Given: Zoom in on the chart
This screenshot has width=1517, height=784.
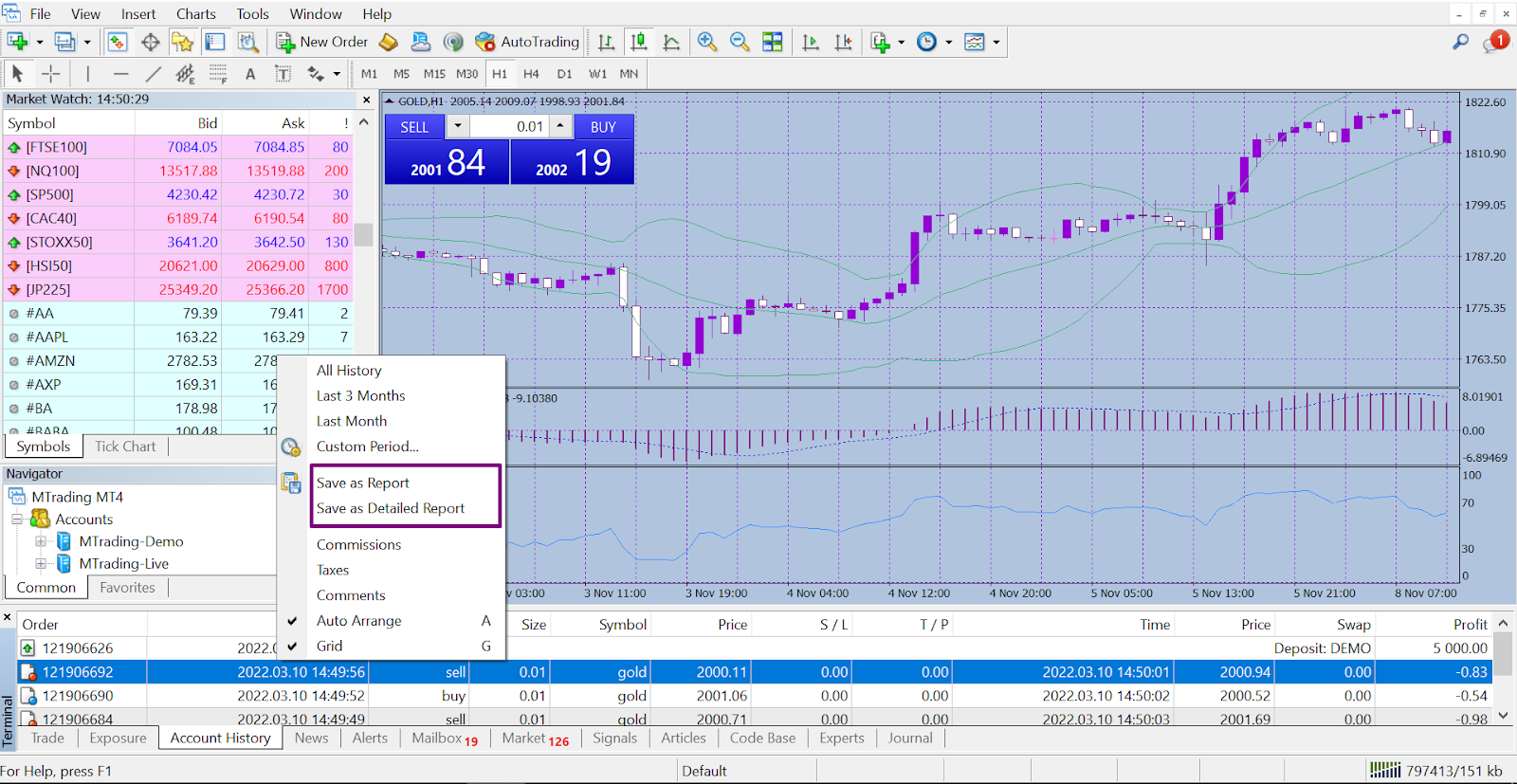Looking at the screenshot, I should [706, 42].
